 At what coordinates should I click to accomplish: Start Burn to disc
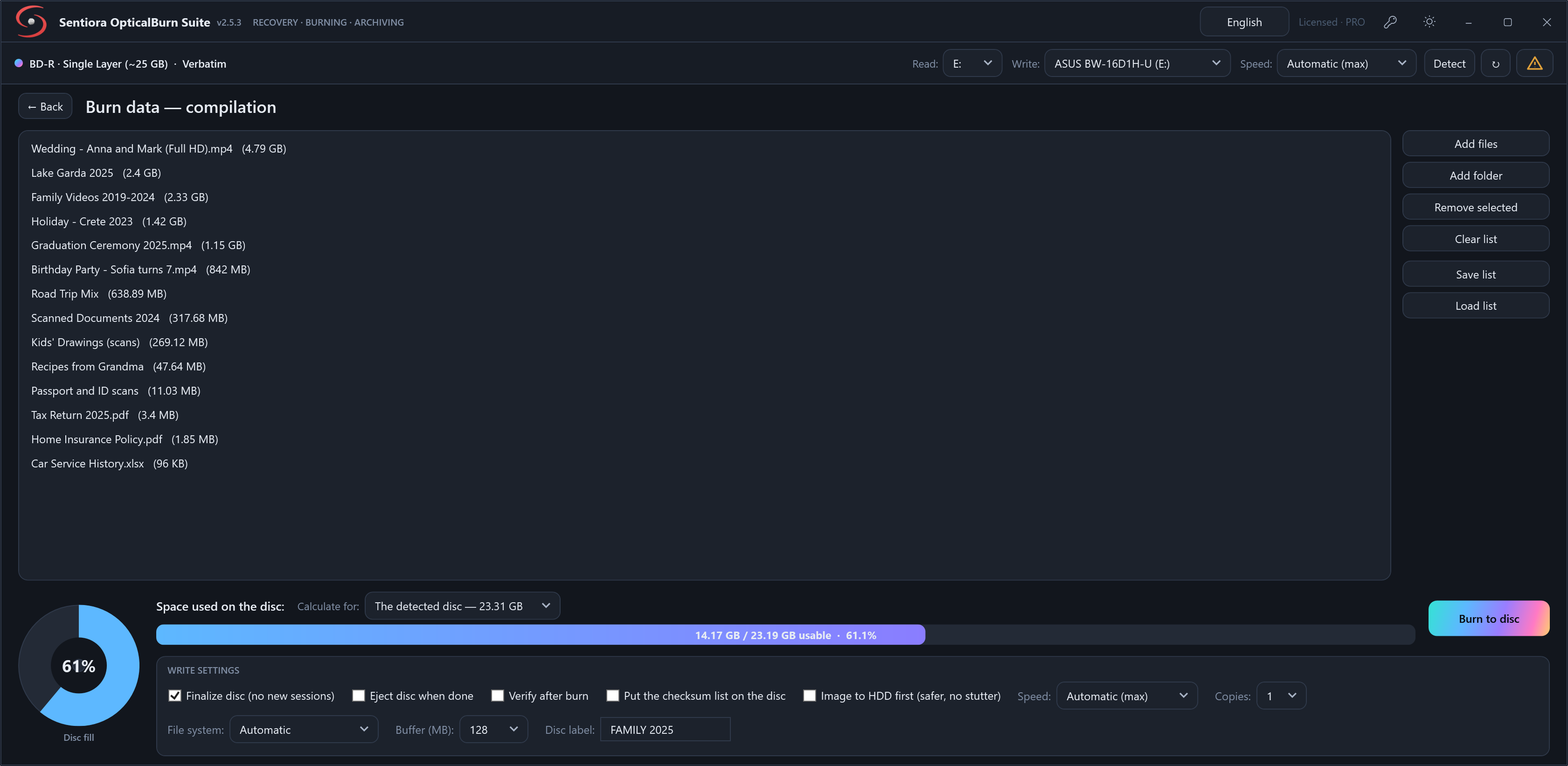[1488, 618]
